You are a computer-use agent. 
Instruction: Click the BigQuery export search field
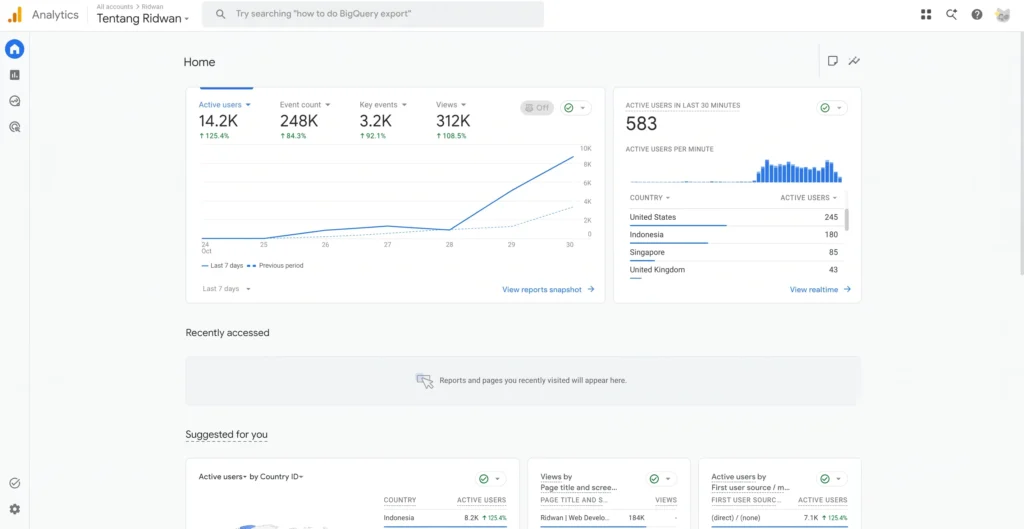[373, 14]
